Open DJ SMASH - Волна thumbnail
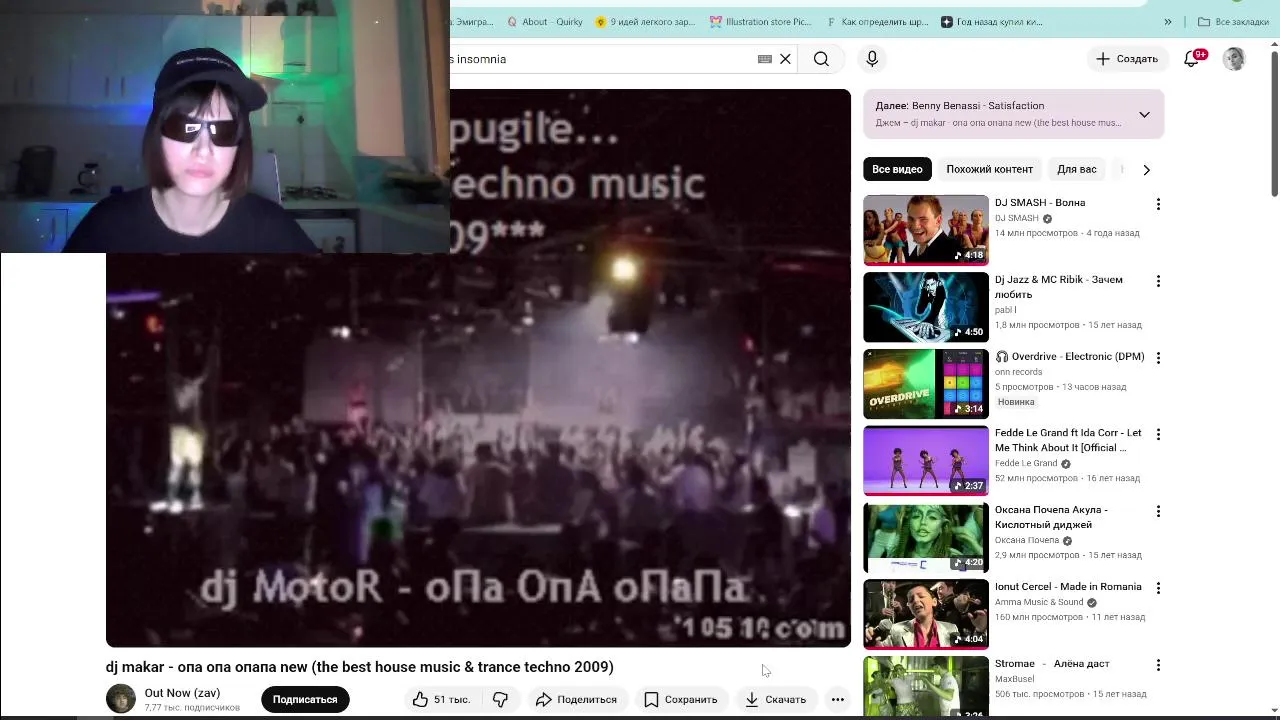The height and width of the screenshot is (720, 1280). [x=926, y=230]
